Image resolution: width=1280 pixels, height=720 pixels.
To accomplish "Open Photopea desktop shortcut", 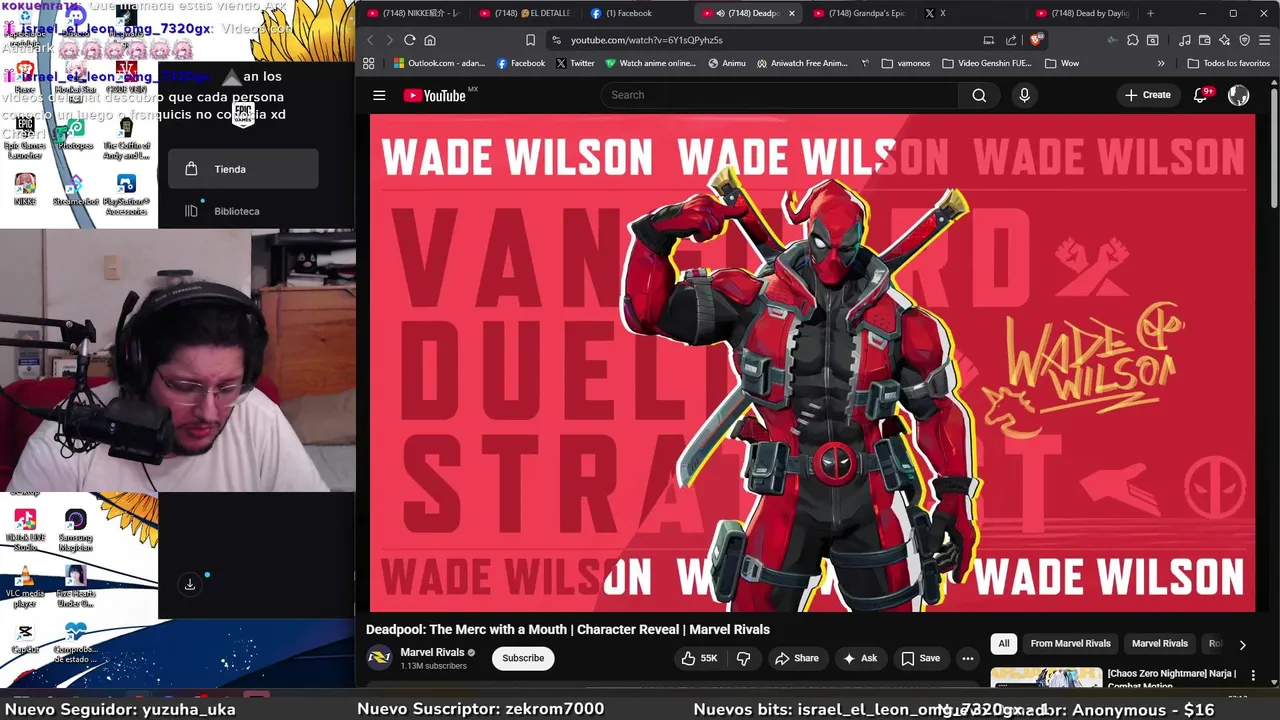I will tap(75, 135).
